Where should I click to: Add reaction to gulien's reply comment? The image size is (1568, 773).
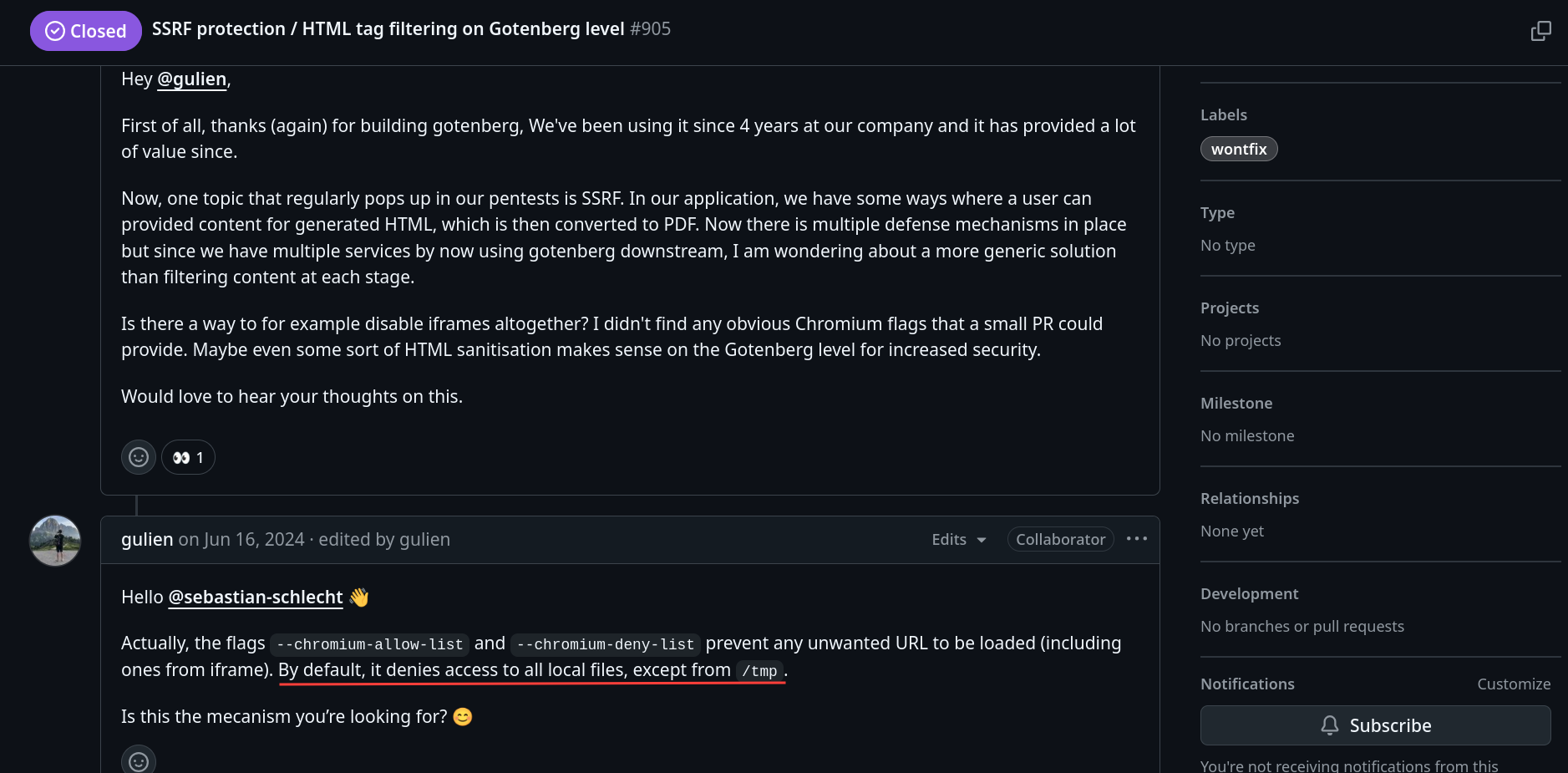coord(139,760)
